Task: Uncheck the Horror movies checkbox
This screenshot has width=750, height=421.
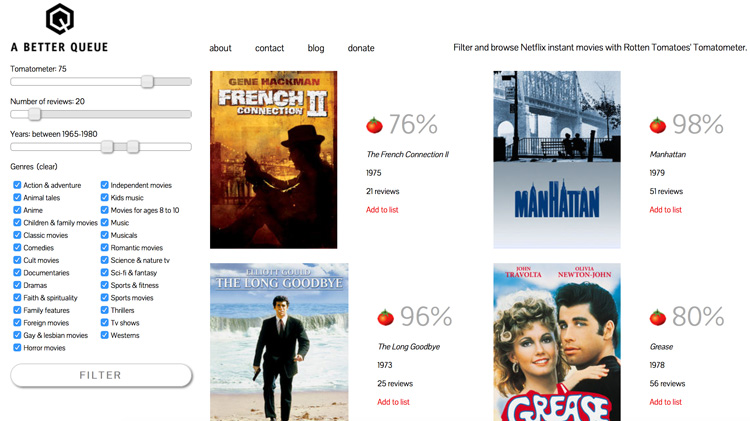Action: [x=17, y=347]
